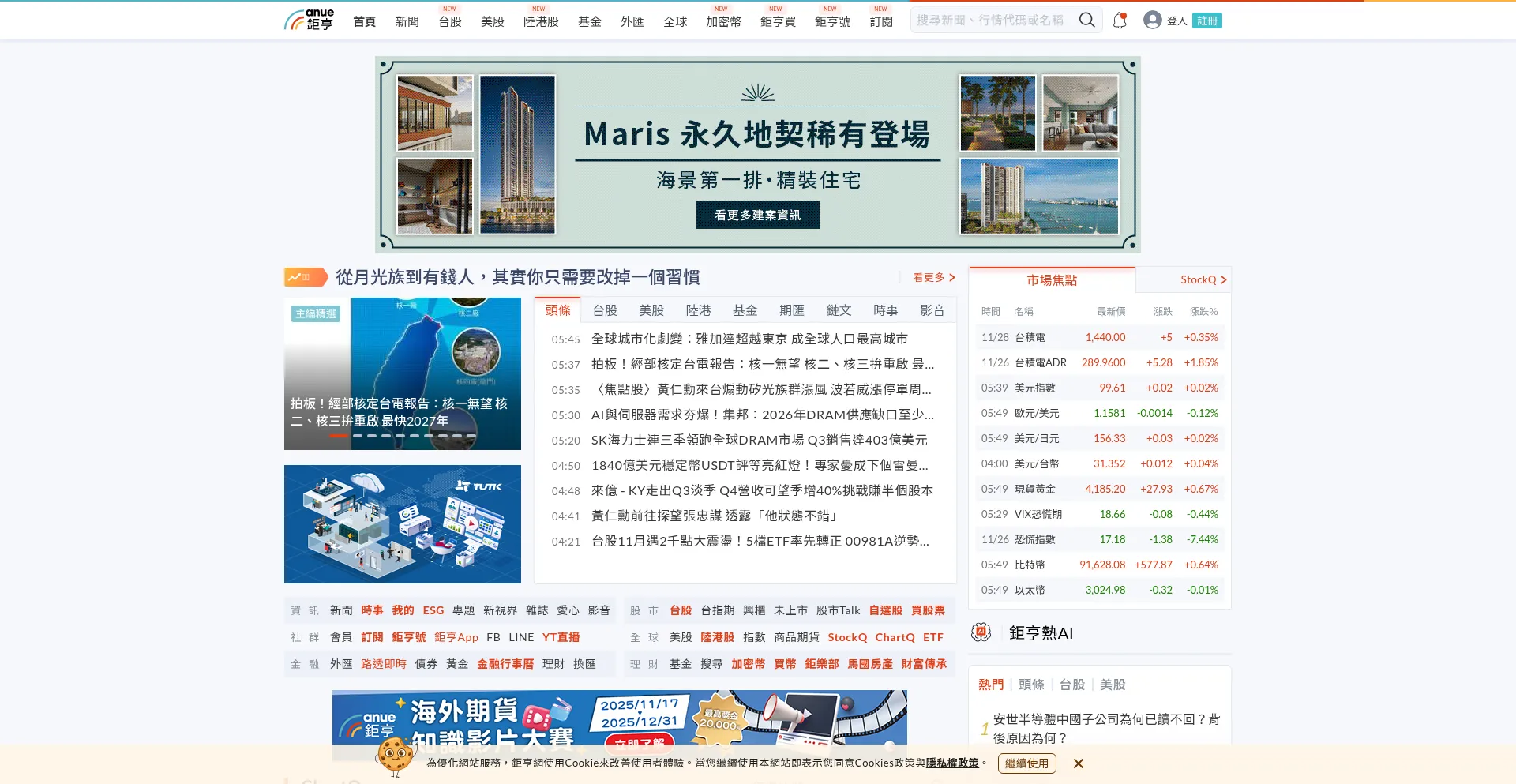
Task: Select the 陸港 news tab
Action: [x=698, y=310]
